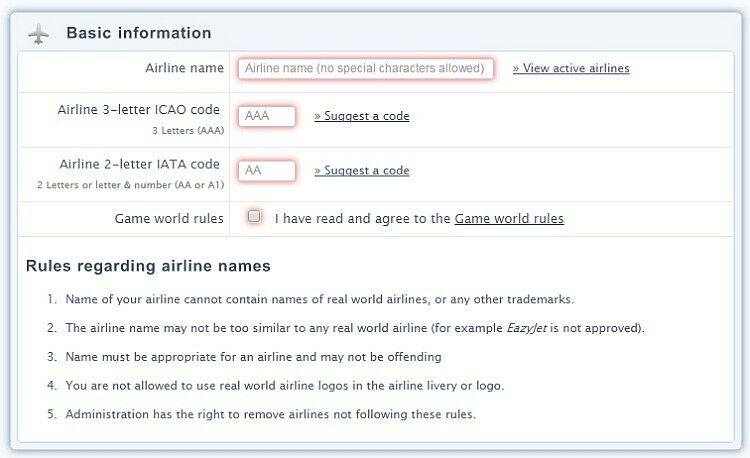Click the 3-letter ICAO code input box
Viewport: 750px width, 458px height.
coord(267,116)
